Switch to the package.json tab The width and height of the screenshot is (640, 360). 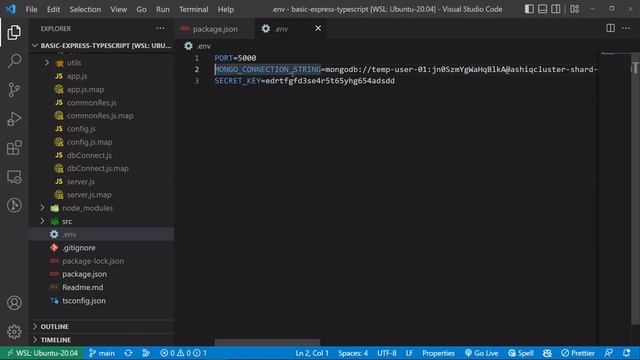click(x=215, y=29)
